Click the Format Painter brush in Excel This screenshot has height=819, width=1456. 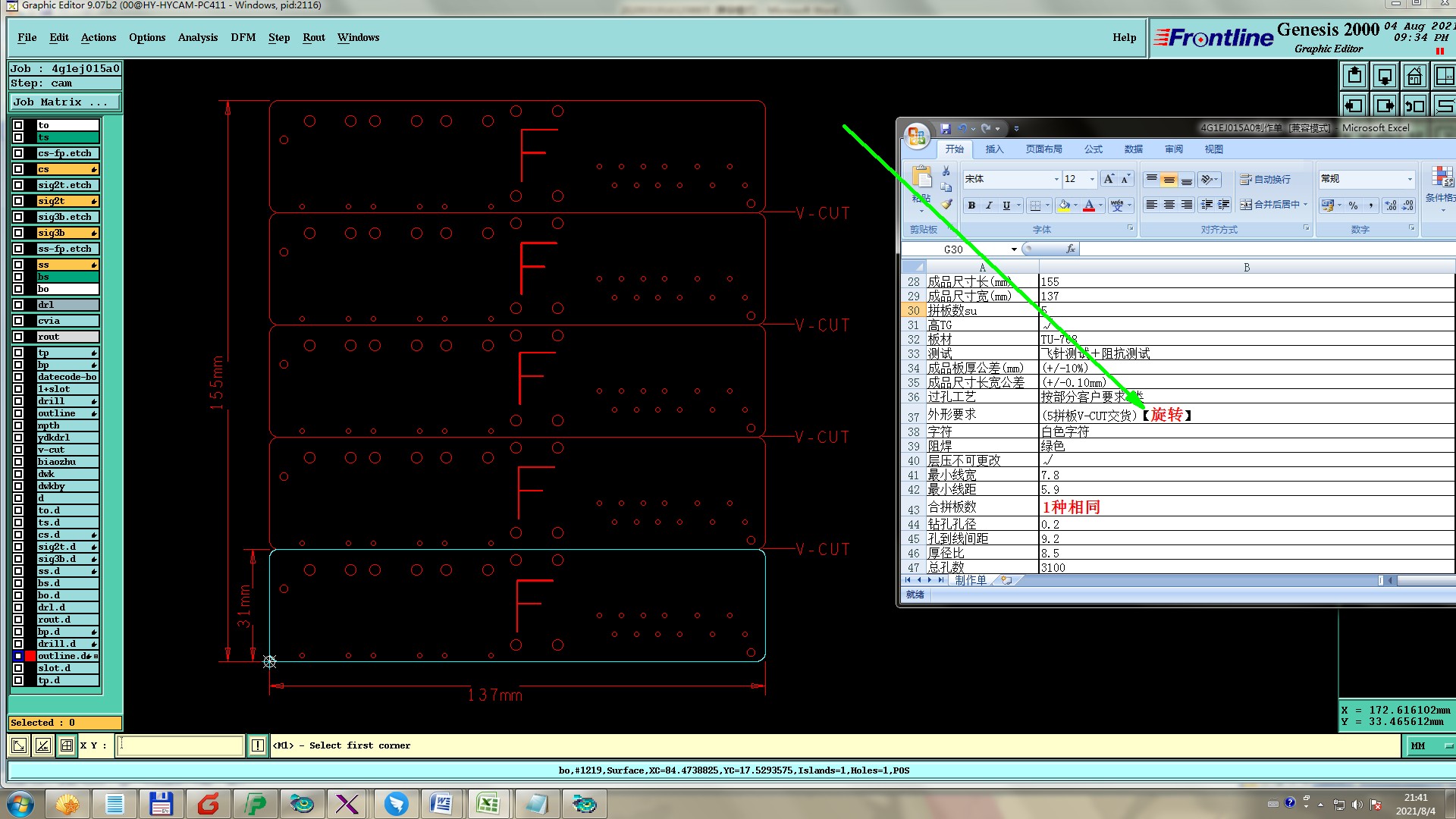(x=946, y=204)
